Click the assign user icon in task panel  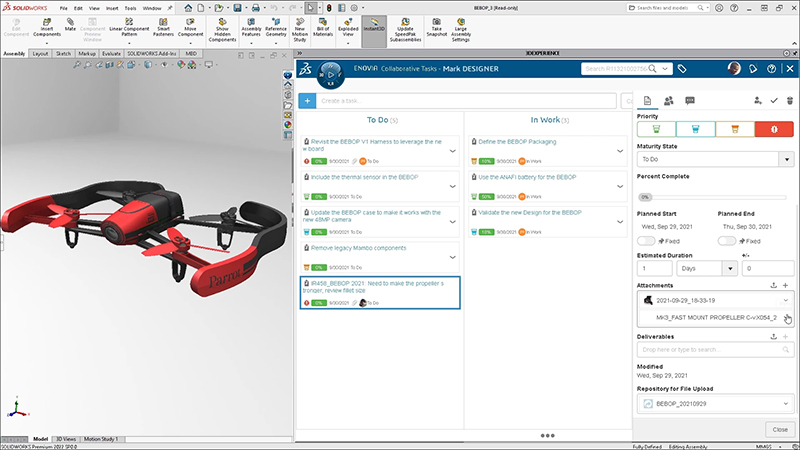click(x=758, y=101)
